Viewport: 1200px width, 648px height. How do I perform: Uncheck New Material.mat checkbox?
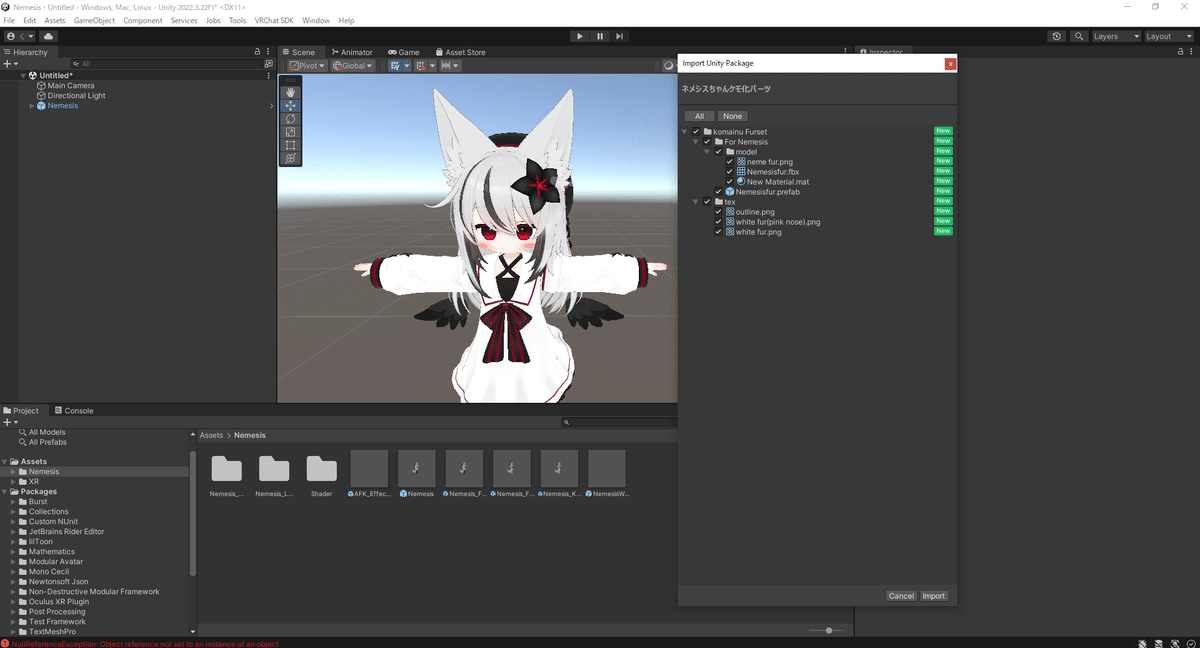(x=729, y=182)
